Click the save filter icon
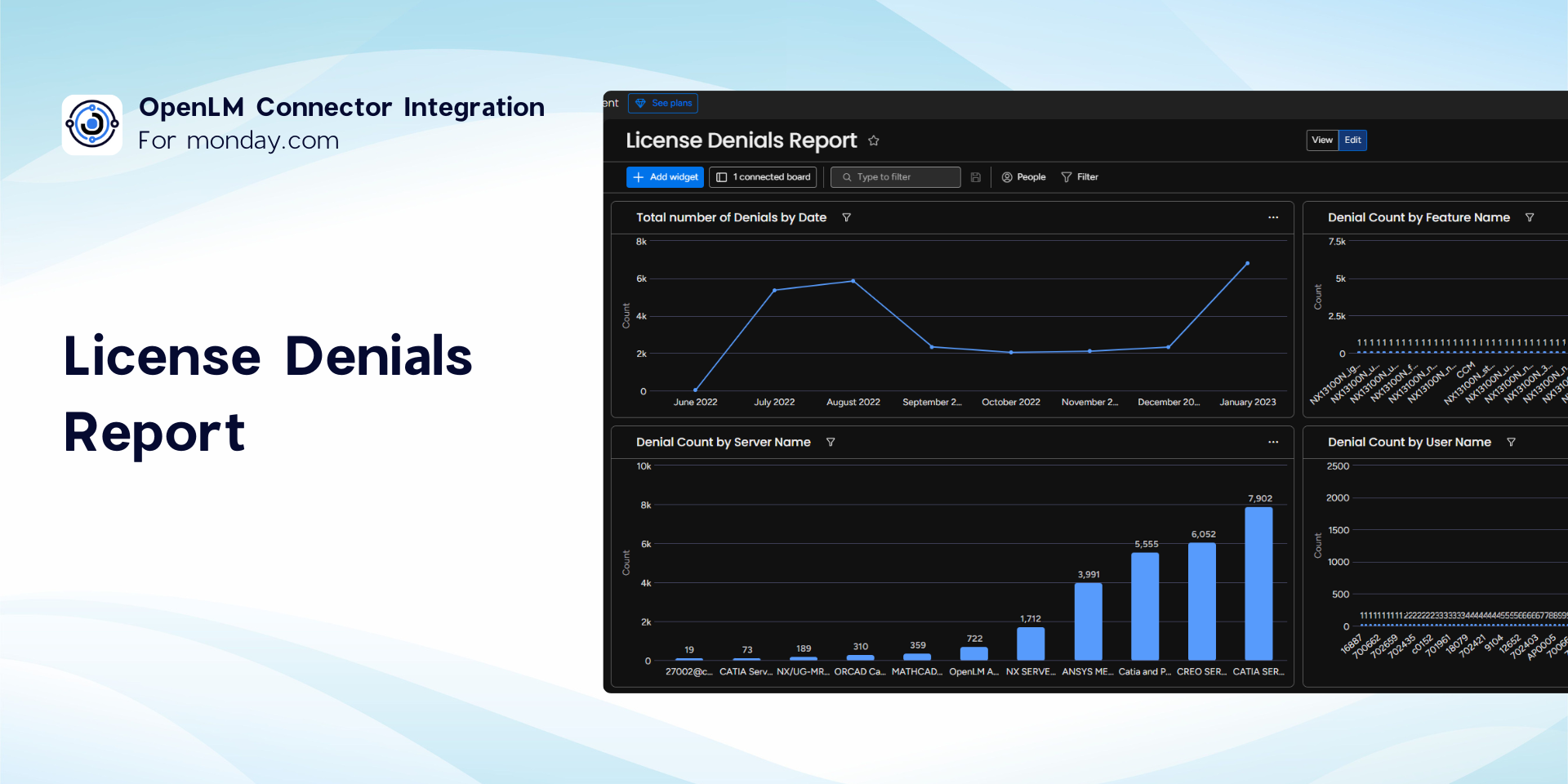The height and width of the screenshot is (784, 1568). coord(976,177)
